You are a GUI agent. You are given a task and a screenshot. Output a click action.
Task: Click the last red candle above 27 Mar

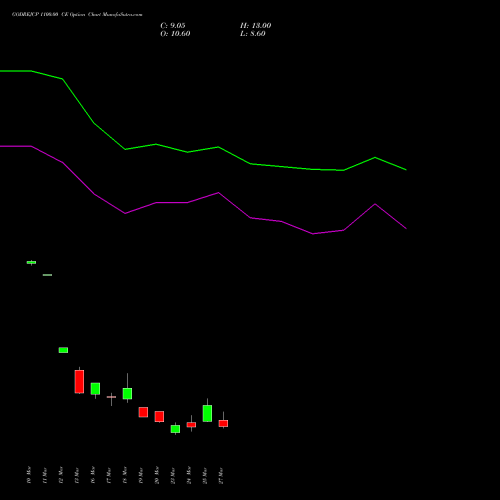[x=223, y=423]
